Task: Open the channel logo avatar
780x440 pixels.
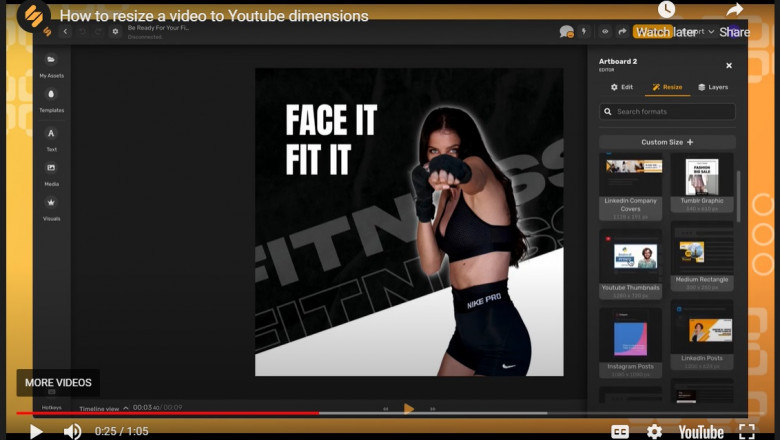Action: [33, 16]
